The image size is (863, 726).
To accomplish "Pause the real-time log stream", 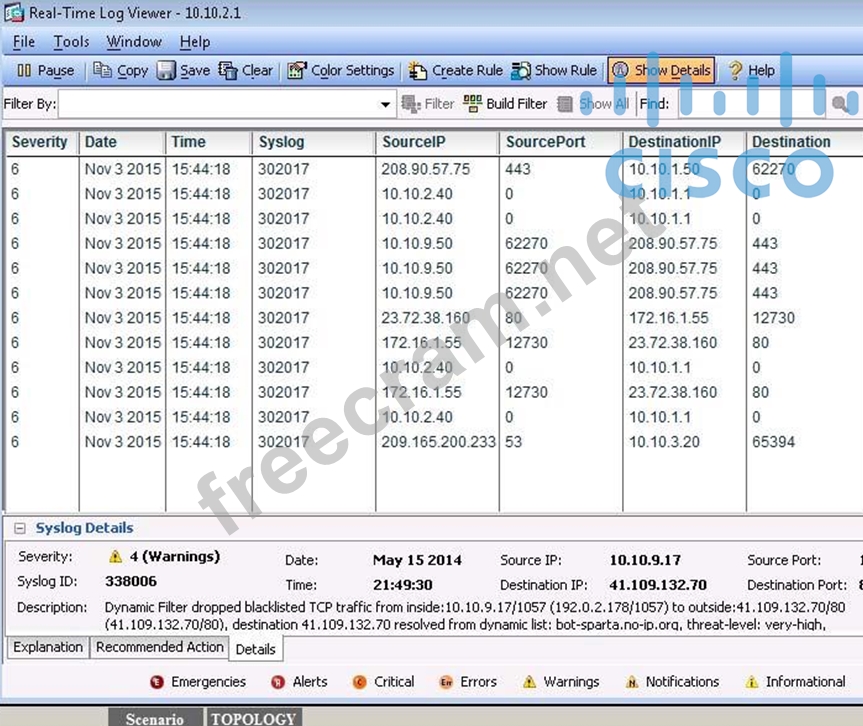I will point(46,71).
